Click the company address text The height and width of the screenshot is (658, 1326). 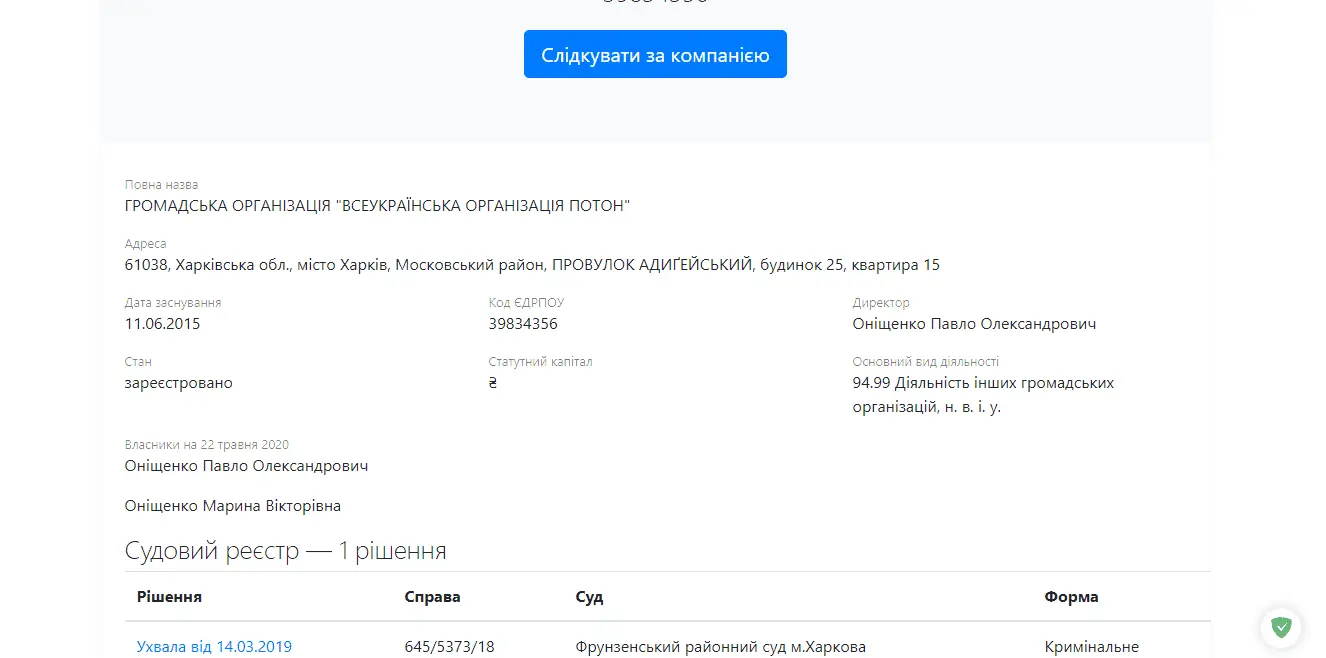click(532, 265)
